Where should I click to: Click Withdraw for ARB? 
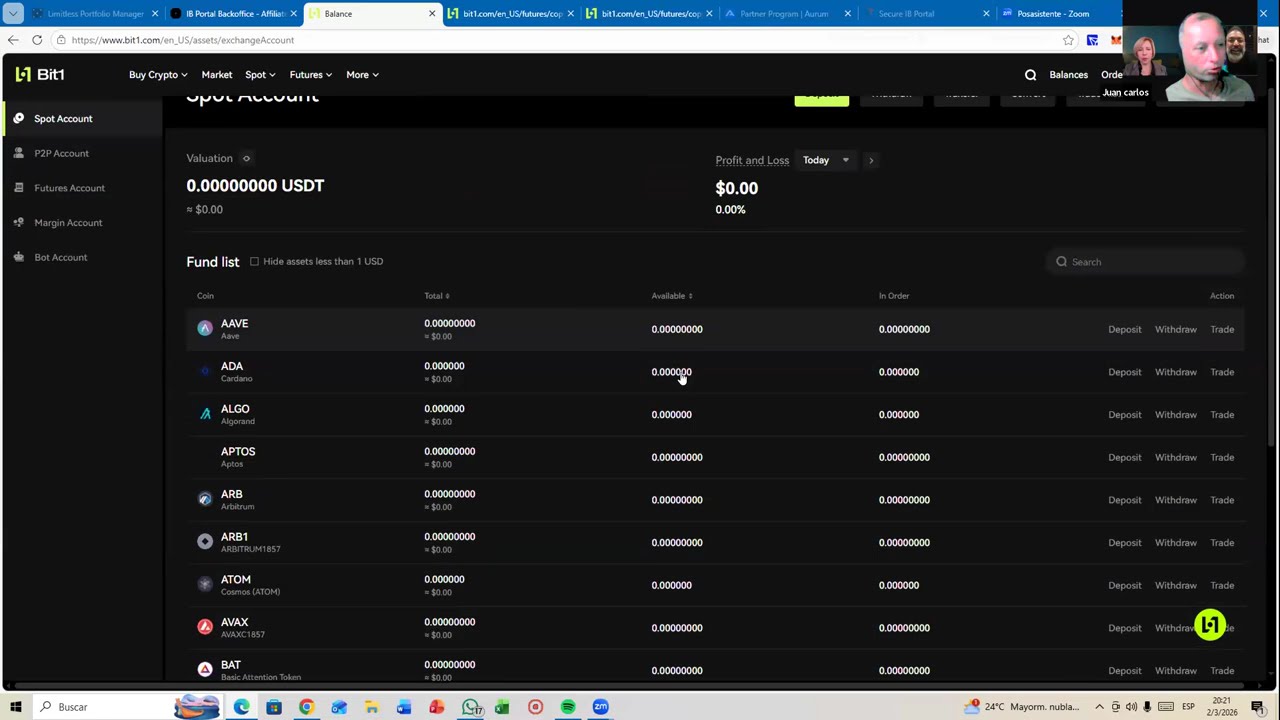pyautogui.click(x=1175, y=500)
